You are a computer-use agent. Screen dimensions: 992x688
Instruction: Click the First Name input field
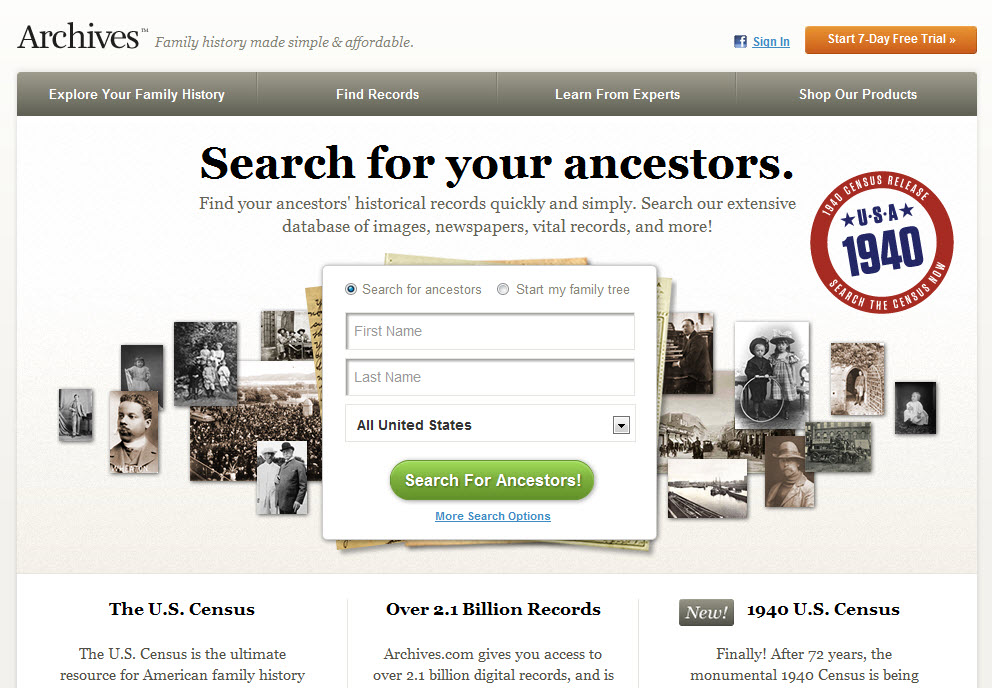[490, 331]
